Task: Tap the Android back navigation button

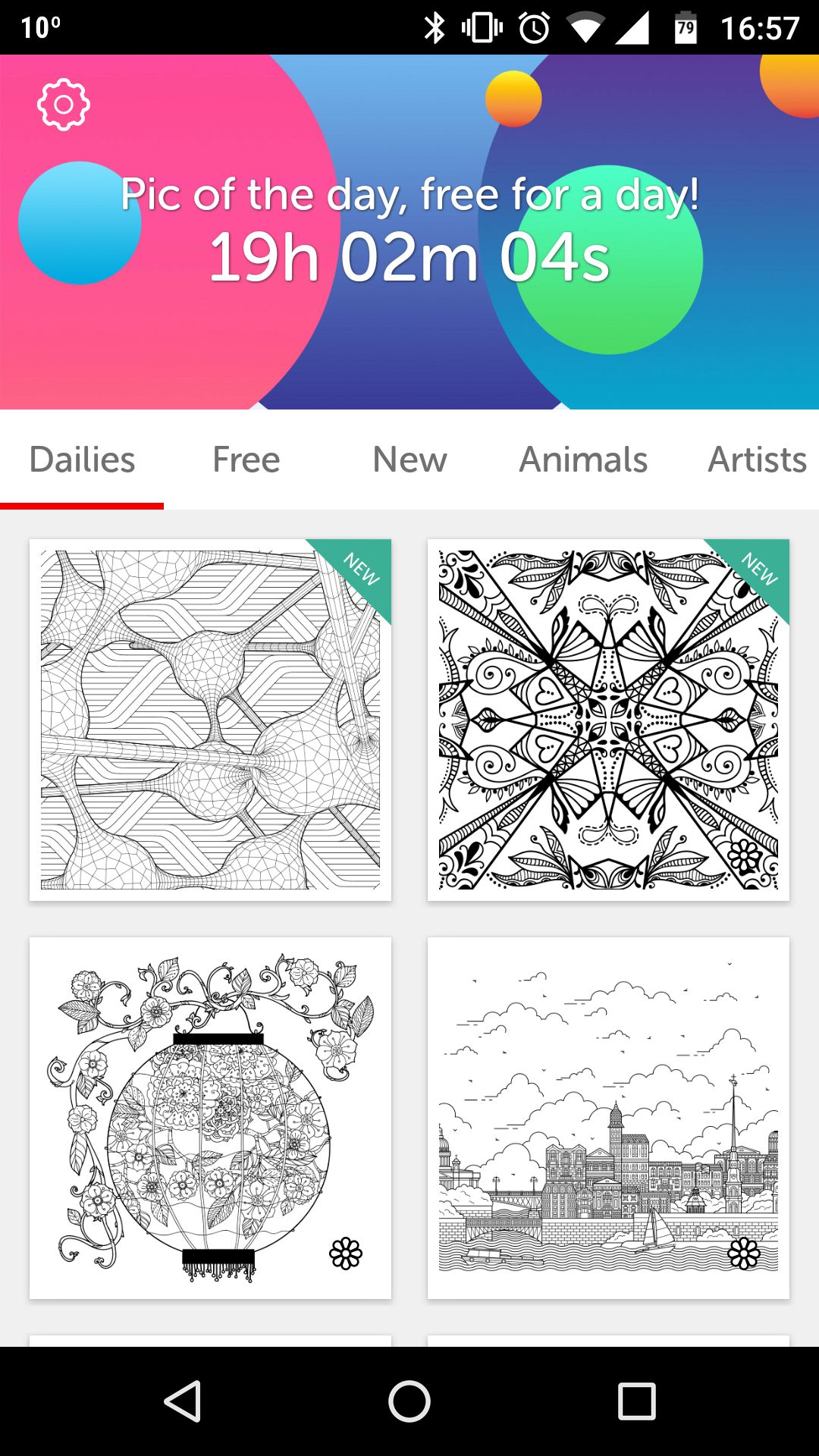Action: tap(183, 1401)
